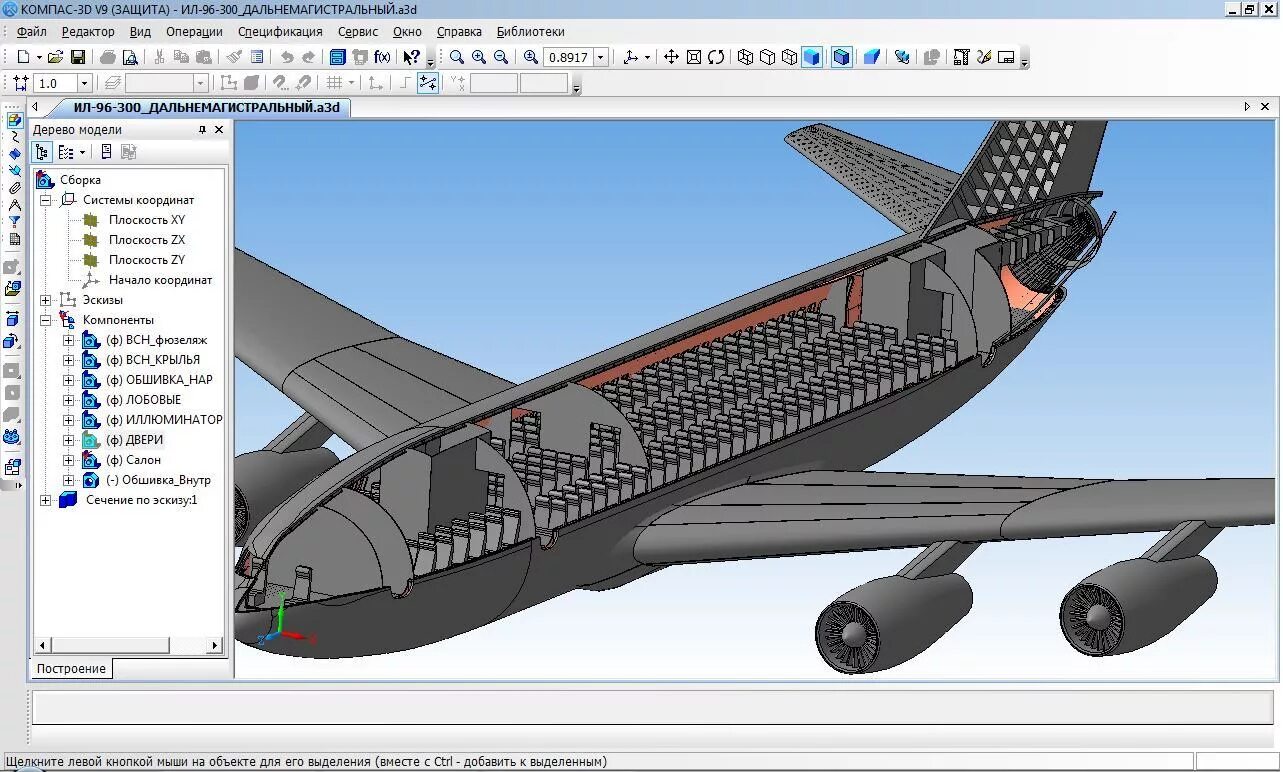This screenshot has width=1283, height=772.
Task: Click the pin icon of Дерево модели panel
Action: coord(202,129)
